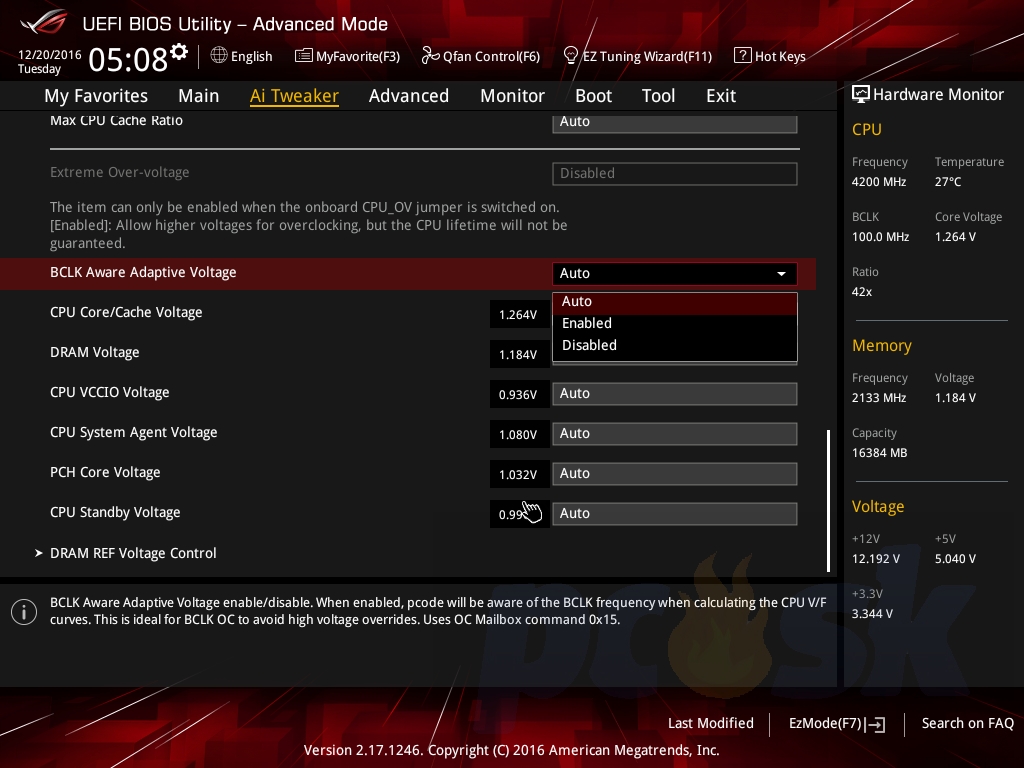Click the EzMode exit arrow icon

point(875,724)
